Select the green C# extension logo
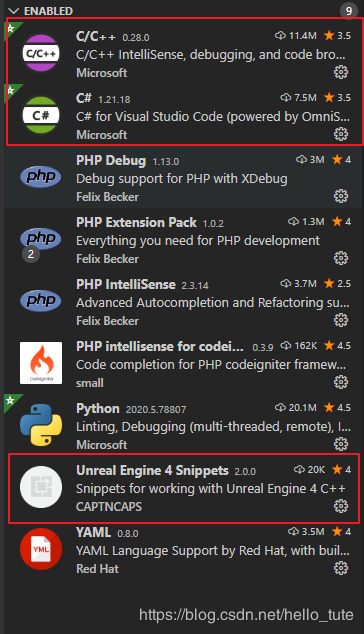This screenshot has height=634, width=364. click(x=41, y=115)
